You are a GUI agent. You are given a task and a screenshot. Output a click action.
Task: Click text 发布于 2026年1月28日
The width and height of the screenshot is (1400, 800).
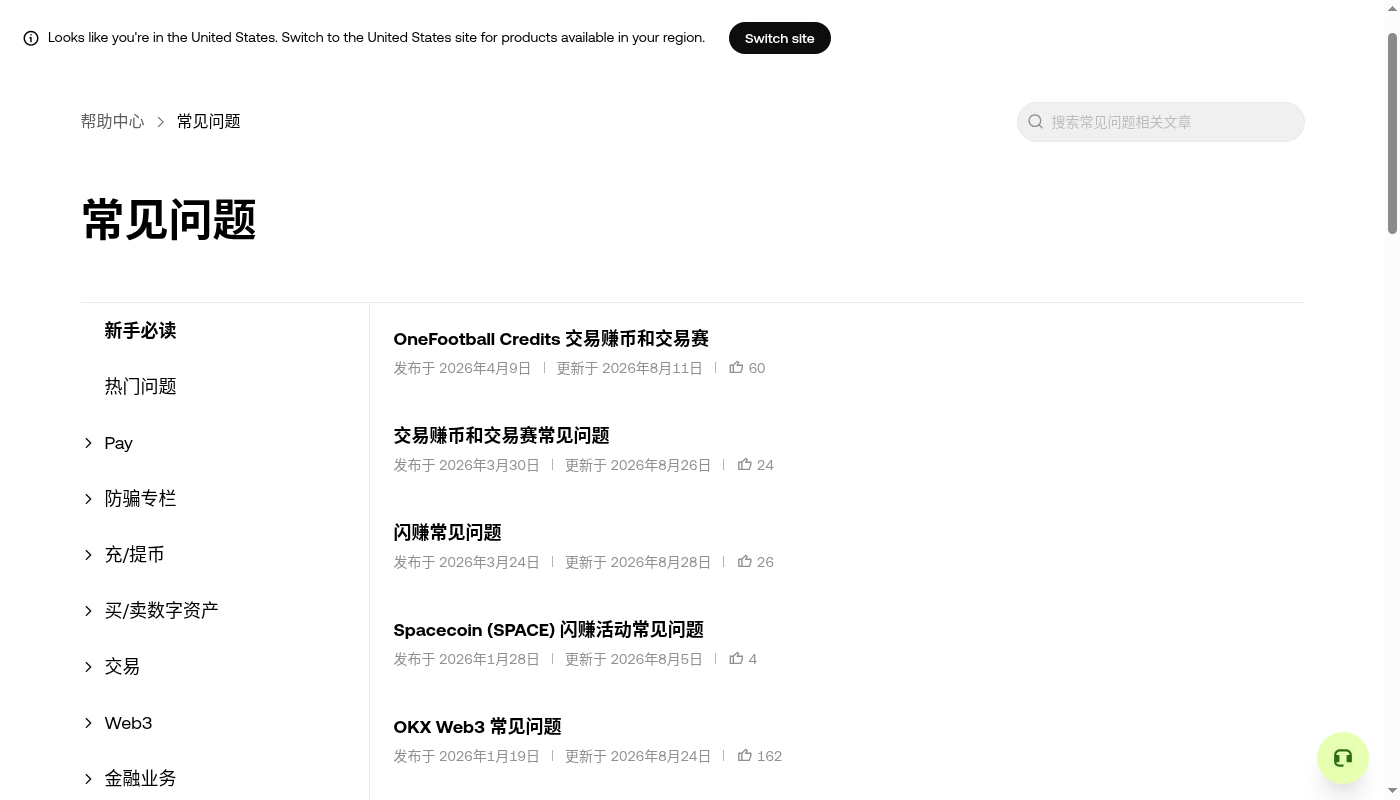tap(466, 659)
